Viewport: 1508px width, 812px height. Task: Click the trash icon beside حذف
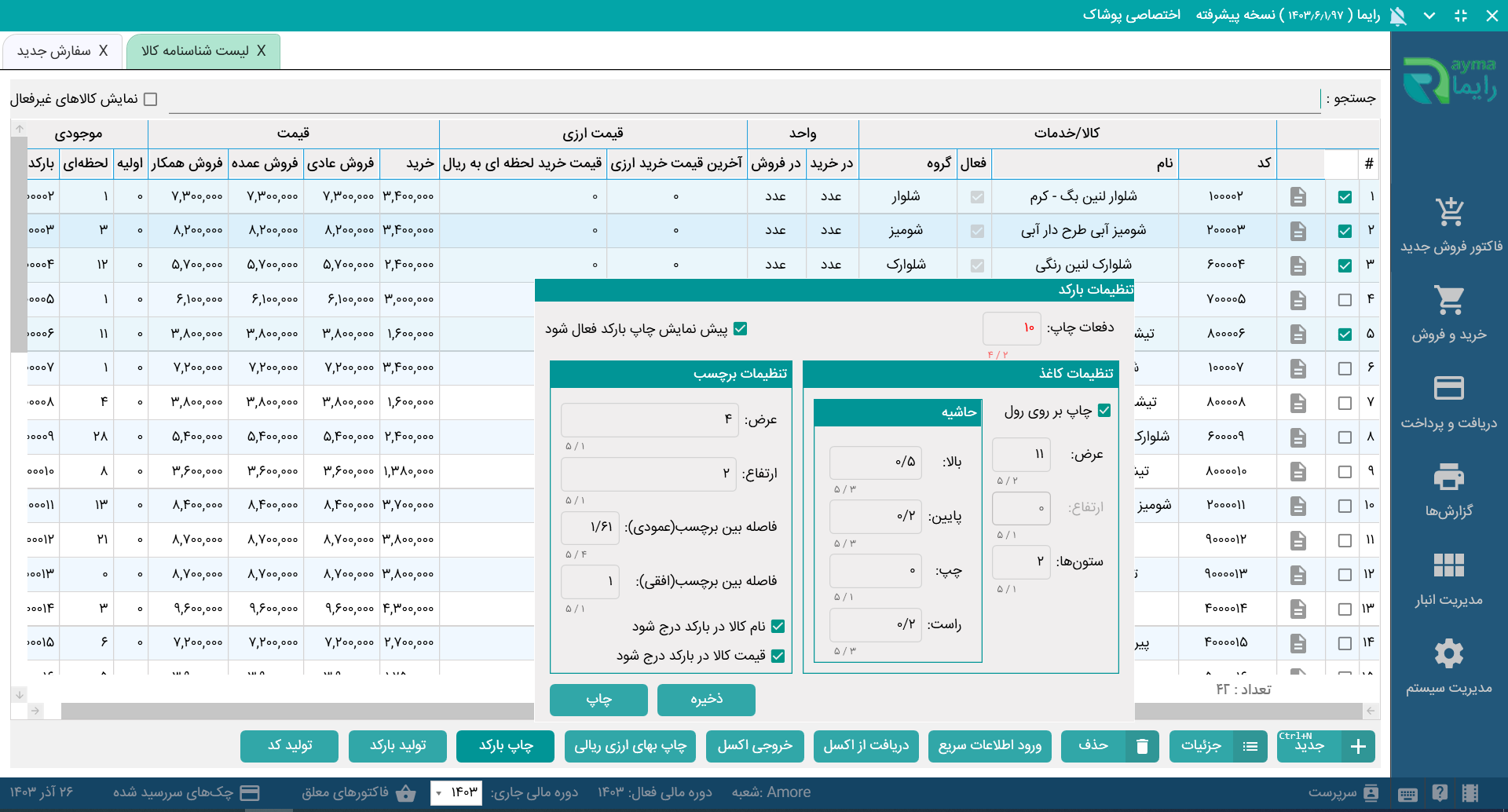1143,746
